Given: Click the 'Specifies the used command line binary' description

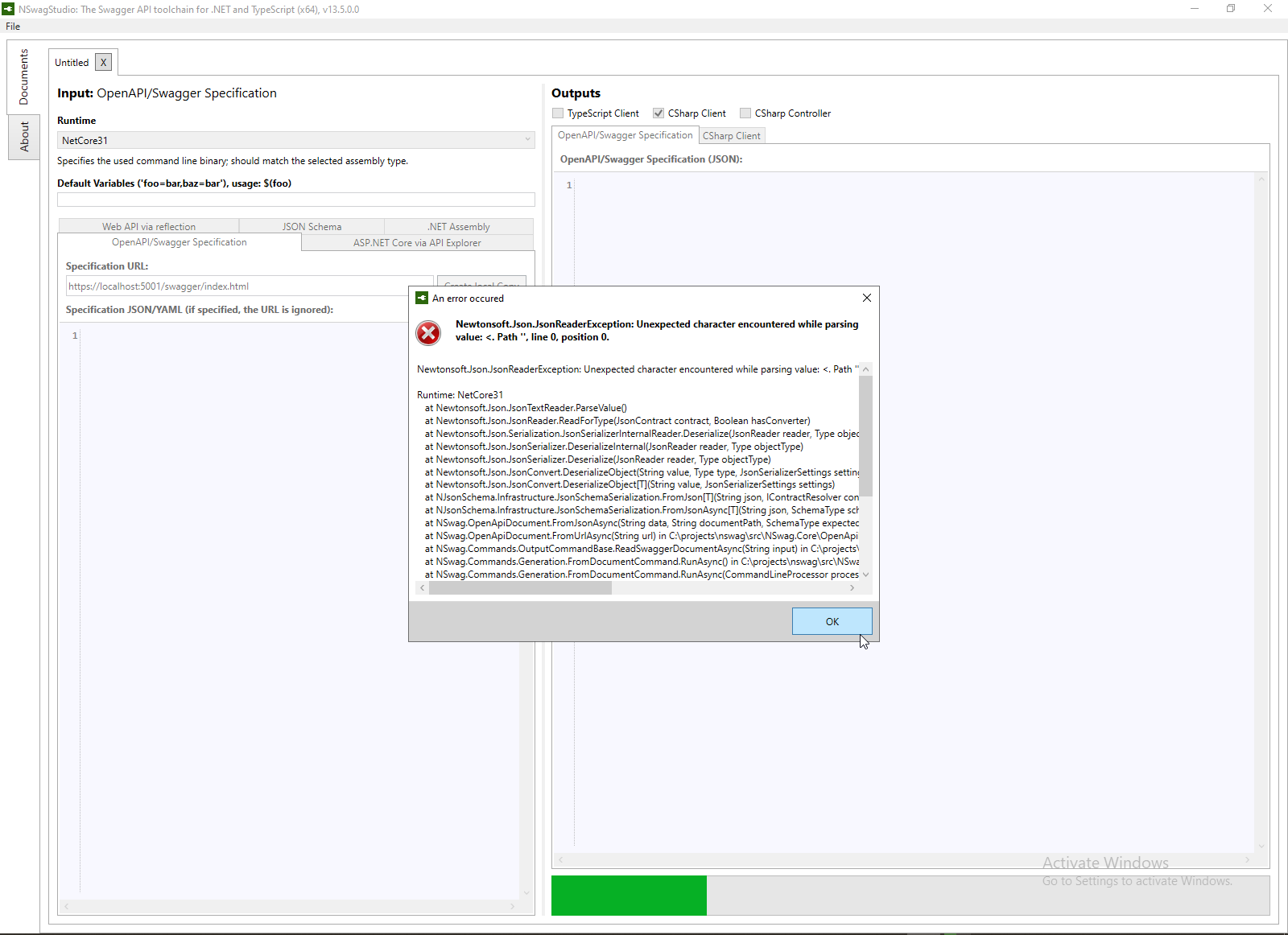Looking at the screenshot, I should [233, 161].
